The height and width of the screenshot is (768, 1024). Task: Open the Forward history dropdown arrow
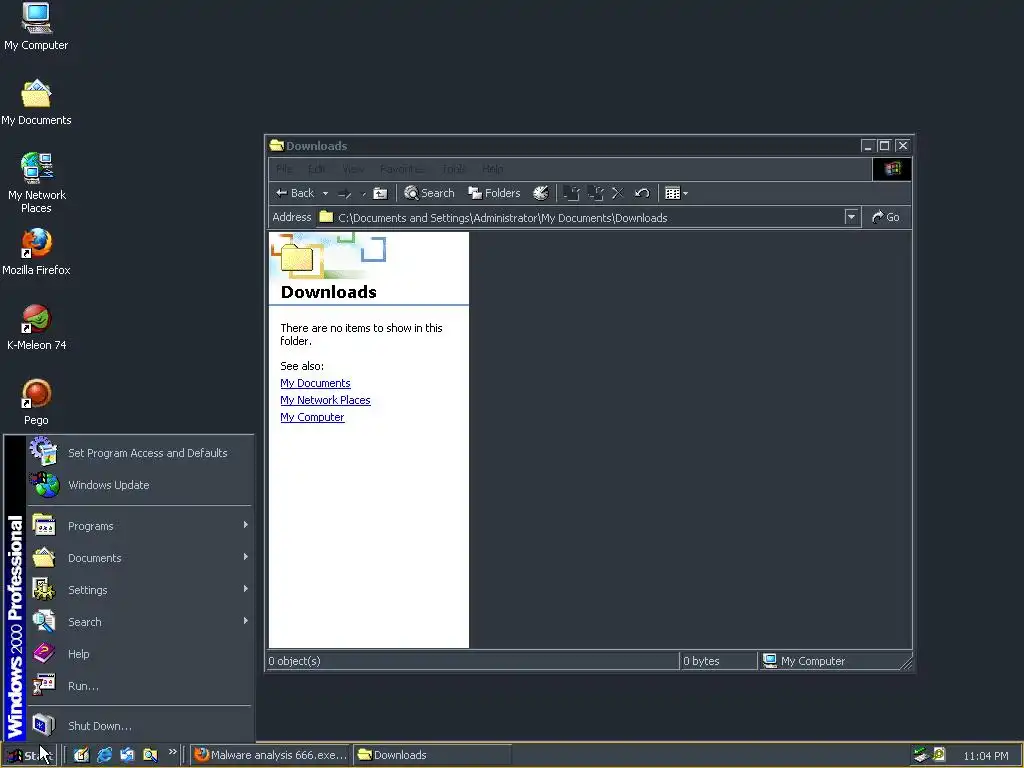pos(363,193)
